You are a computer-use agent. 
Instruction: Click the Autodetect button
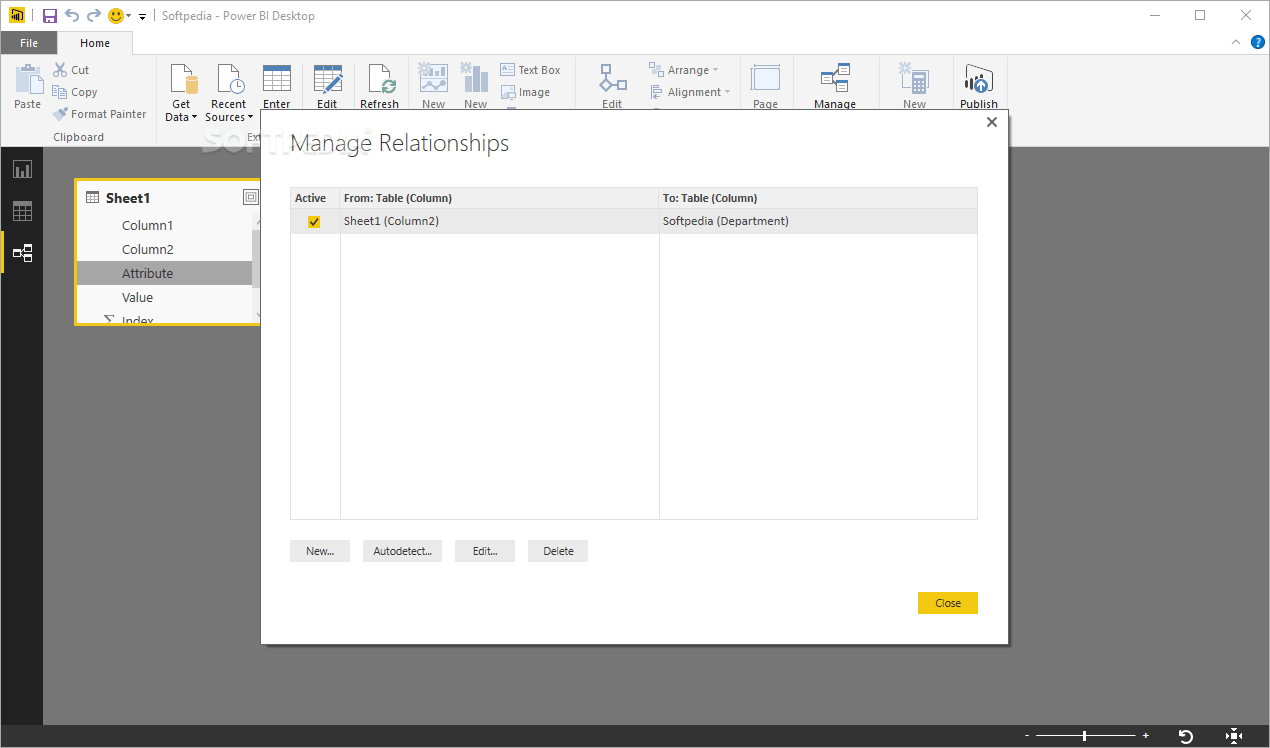[402, 550]
